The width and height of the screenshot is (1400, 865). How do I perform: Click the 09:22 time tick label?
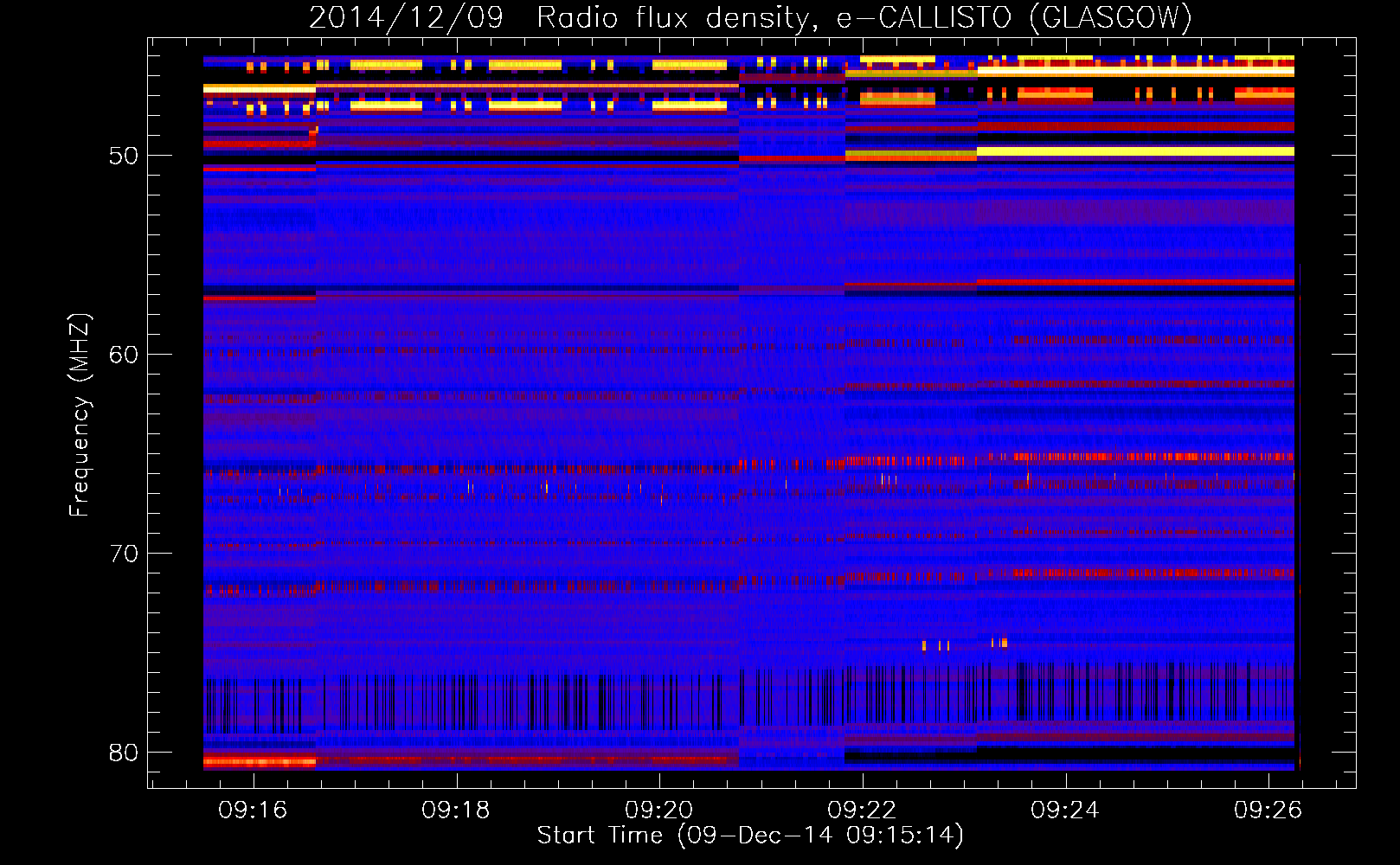tap(862, 811)
